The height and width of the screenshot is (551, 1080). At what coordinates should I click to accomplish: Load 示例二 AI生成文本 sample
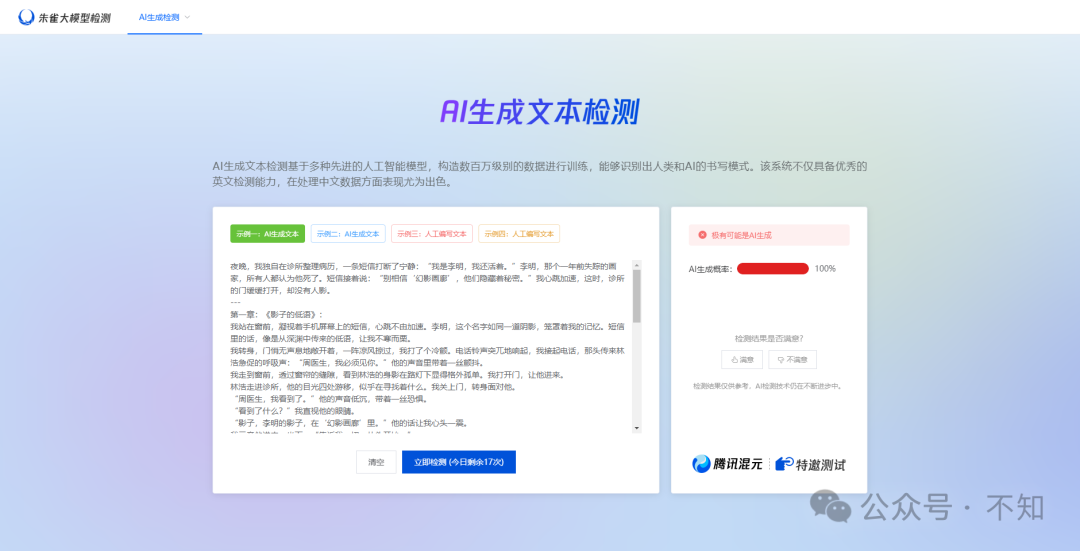(x=348, y=233)
